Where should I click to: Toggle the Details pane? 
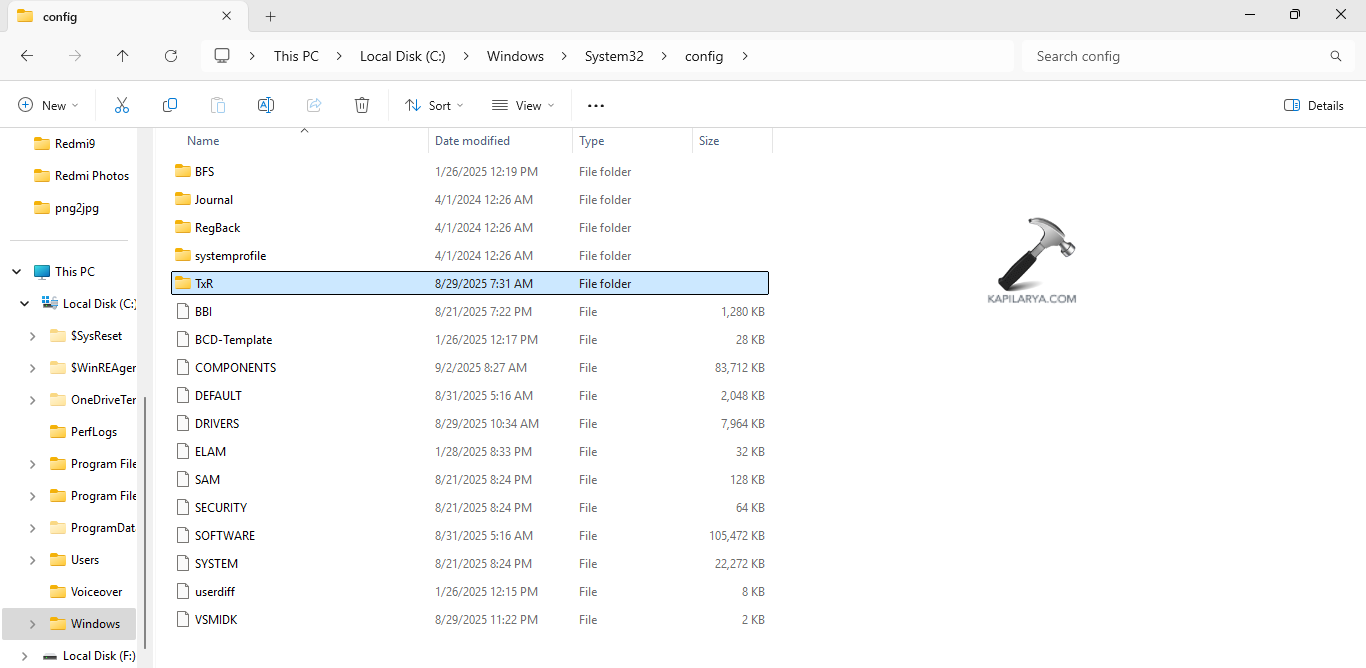coord(1313,105)
